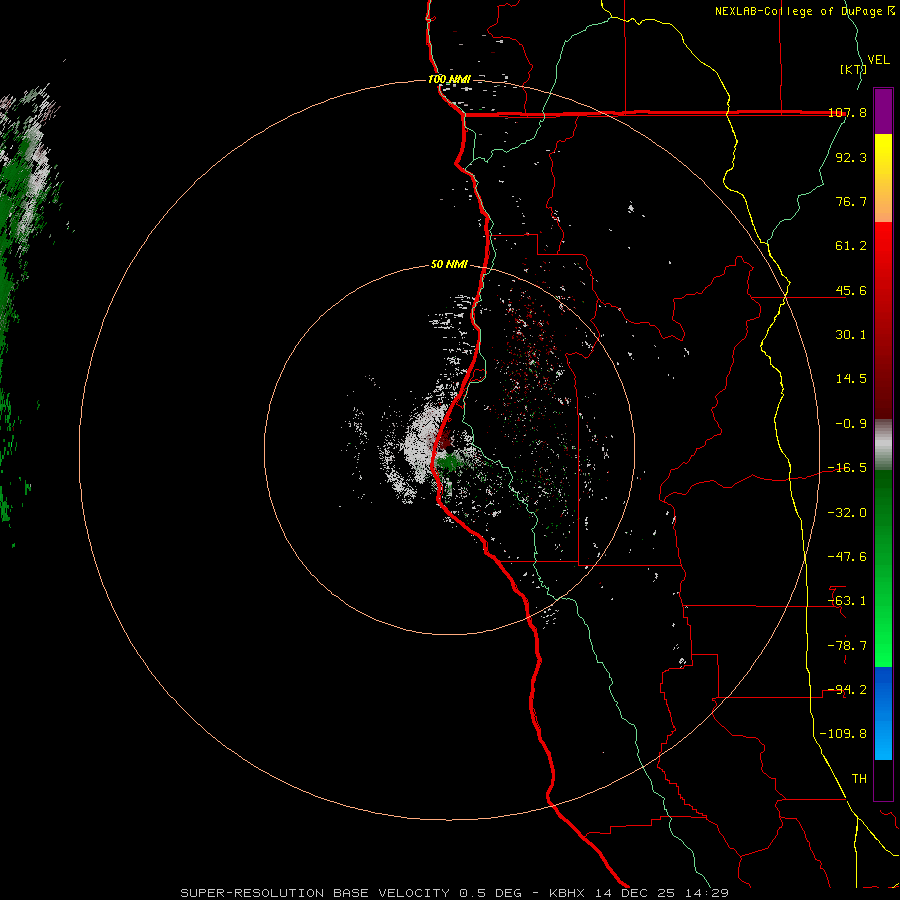Select the red segment of velocity scale
Screen dimensions: 900x900
[883, 320]
